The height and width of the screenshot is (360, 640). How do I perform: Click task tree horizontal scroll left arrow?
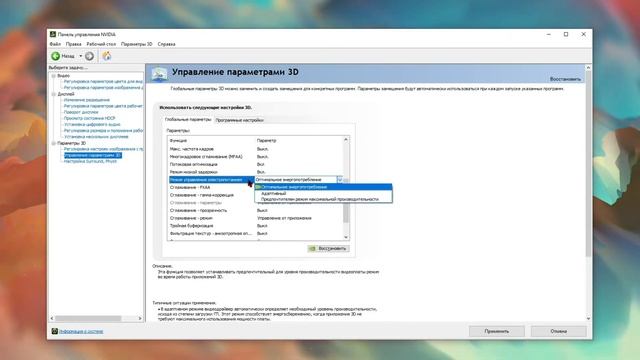[x=52, y=318]
